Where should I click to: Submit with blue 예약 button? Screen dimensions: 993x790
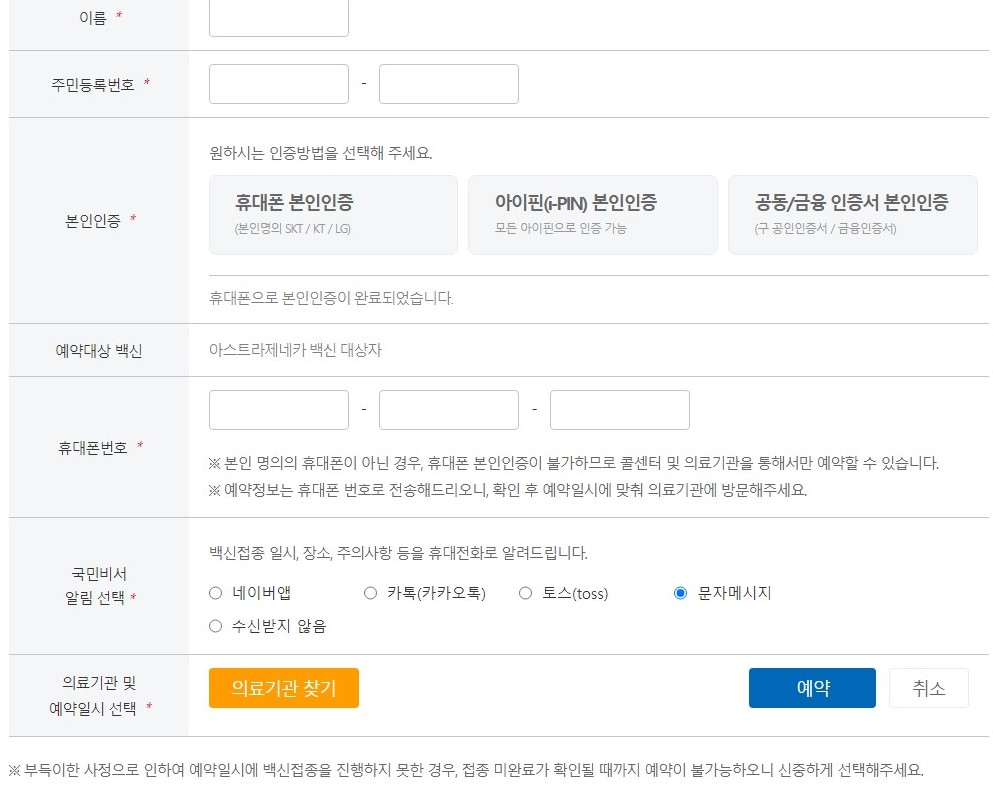(812, 688)
